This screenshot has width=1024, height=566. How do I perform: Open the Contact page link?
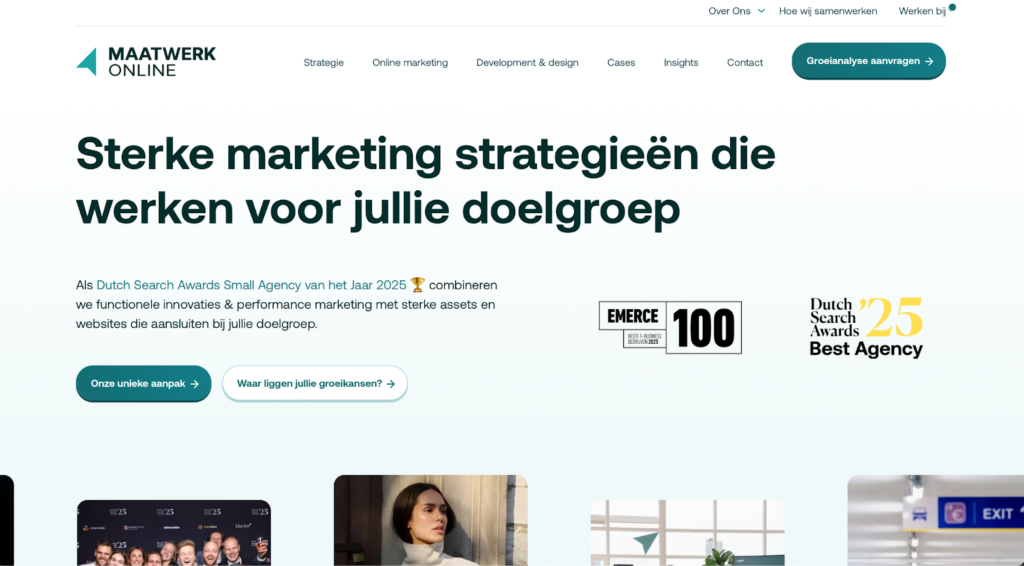[744, 63]
